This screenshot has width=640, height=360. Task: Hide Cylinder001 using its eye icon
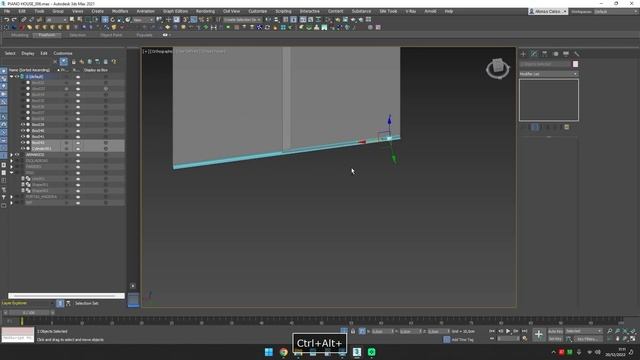point(23,149)
